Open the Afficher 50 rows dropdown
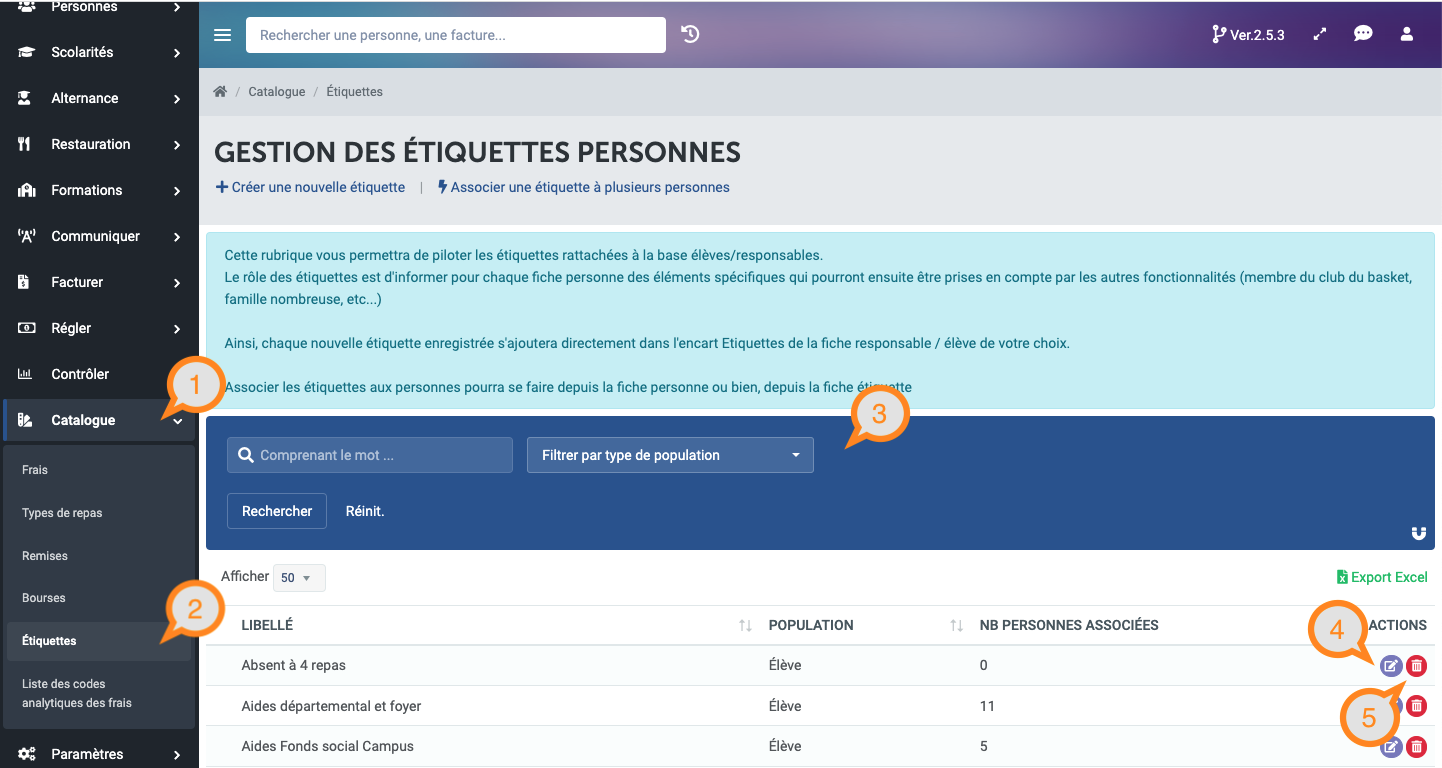Viewport: 1442px width, 768px height. [x=299, y=578]
